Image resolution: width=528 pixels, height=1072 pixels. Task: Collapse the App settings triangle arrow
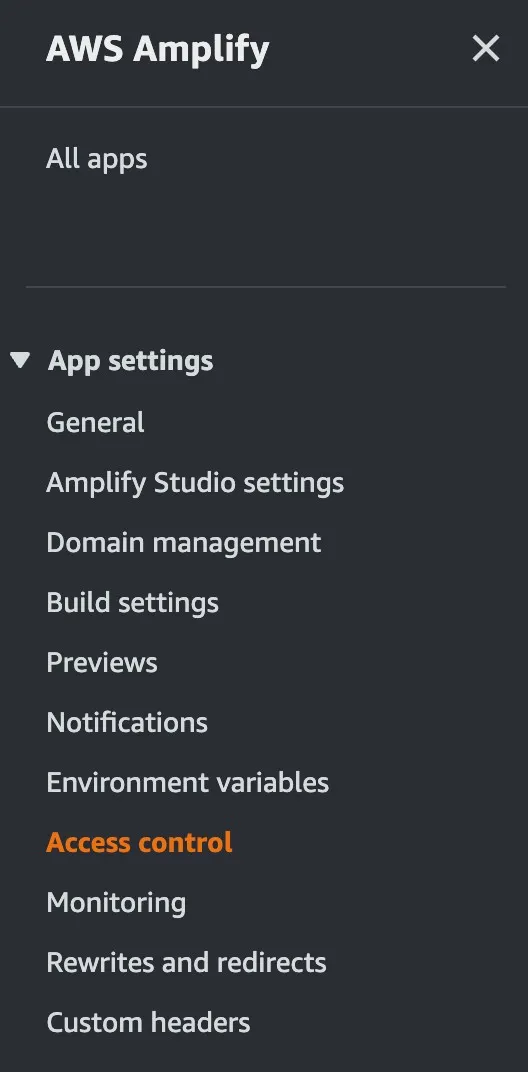coord(21,360)
